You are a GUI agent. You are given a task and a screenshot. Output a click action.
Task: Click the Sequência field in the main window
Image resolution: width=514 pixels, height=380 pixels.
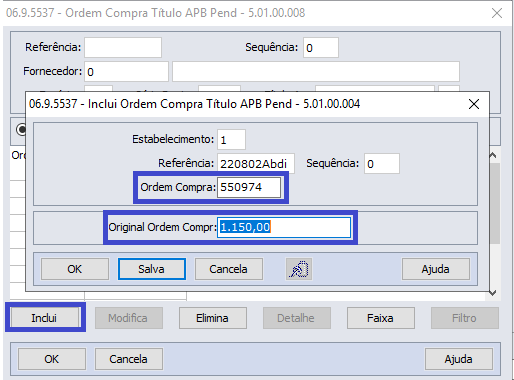pyautogui.click(x=321, y=47)
